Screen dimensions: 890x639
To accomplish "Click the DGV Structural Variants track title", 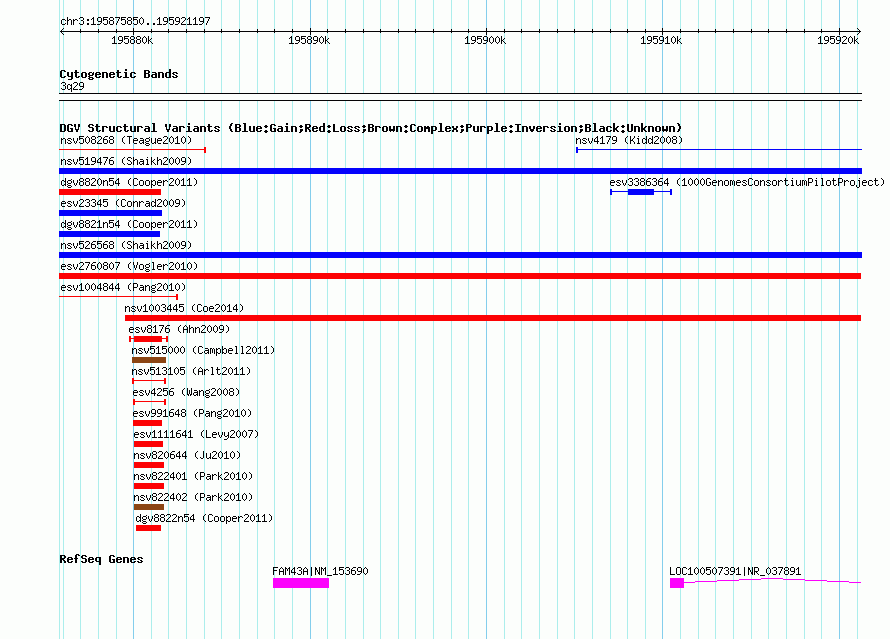I will [370, 128].
